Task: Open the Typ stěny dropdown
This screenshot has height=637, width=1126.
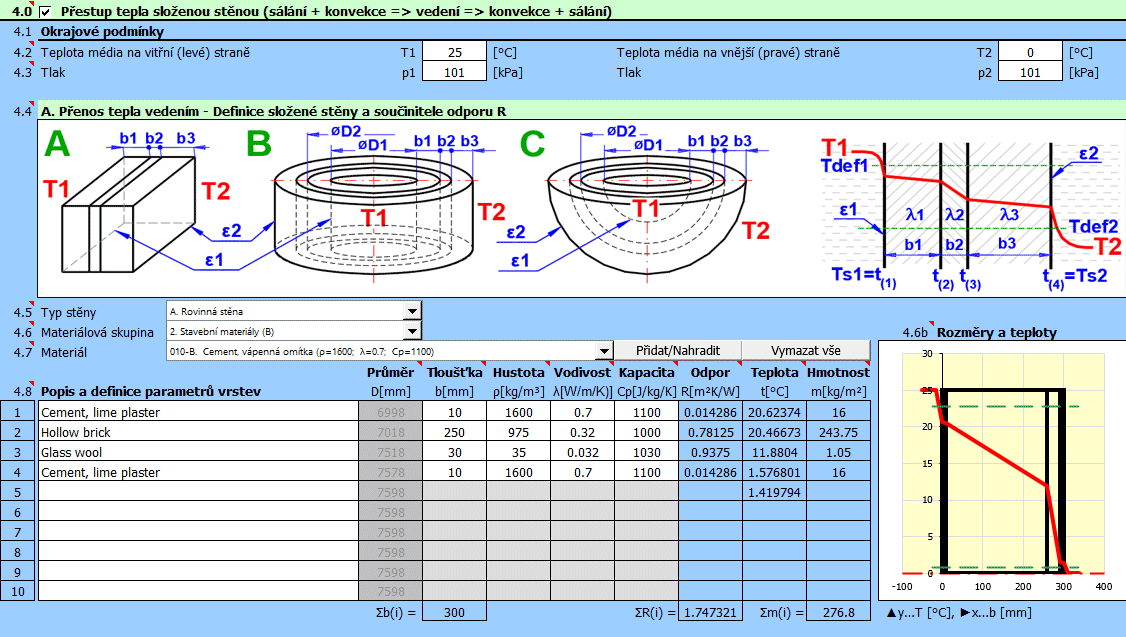Action: coord(412,312)
